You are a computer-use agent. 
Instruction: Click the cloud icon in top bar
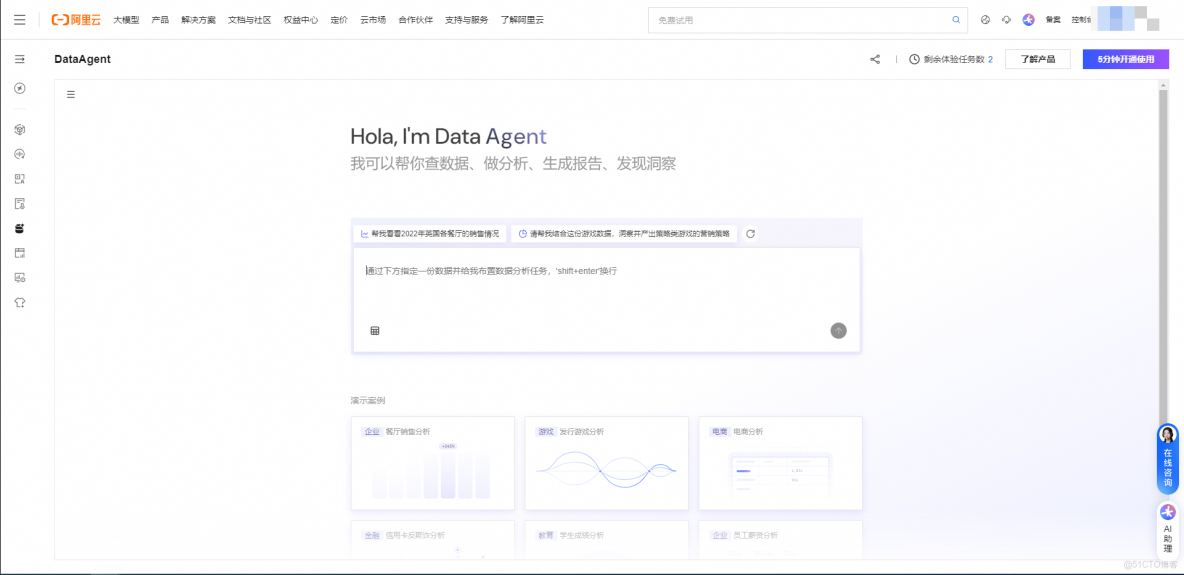1006,20
